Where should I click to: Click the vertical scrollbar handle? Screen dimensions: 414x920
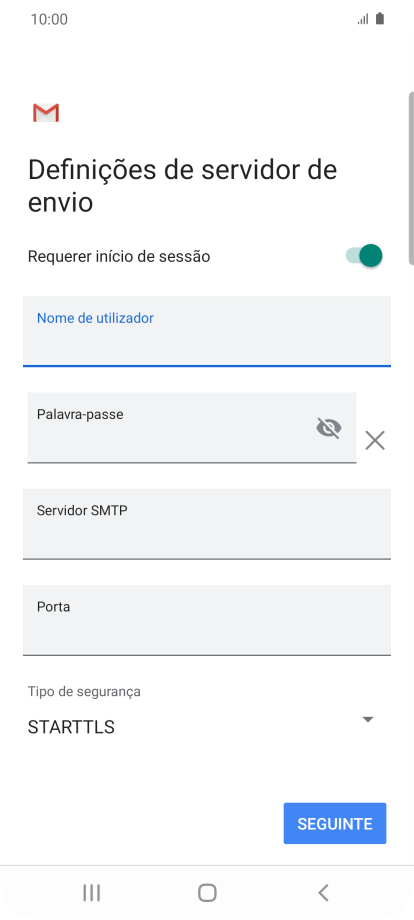point(410,178)
